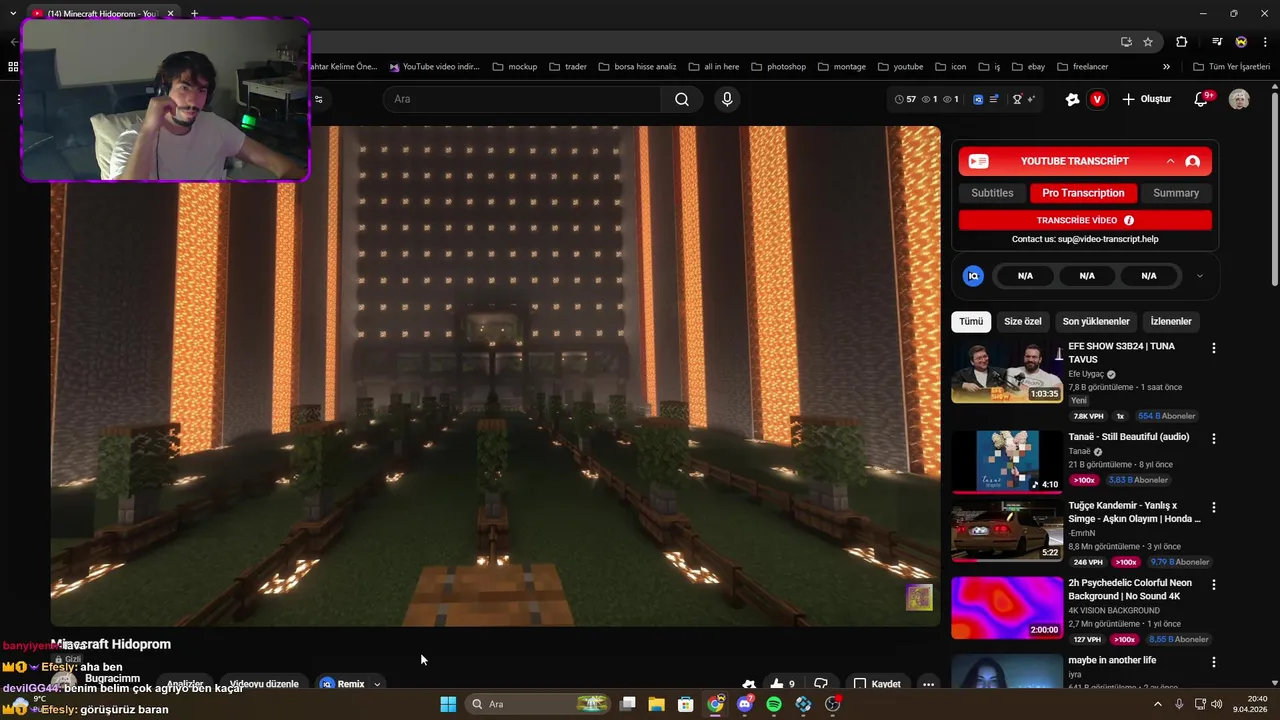The image size is (1280, 720).
Task: Open the Chrome three-dot menu
Action: point(1264,42)
